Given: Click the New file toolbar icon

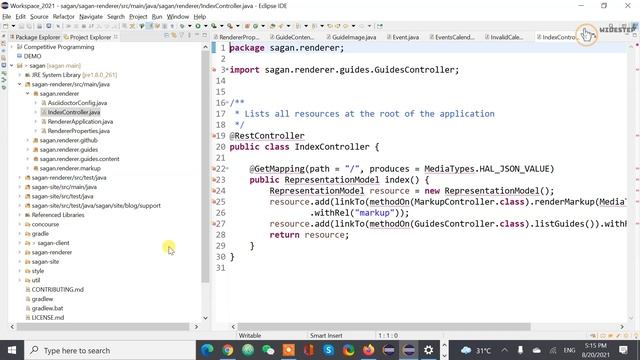Looking at the screenshot, I should click(x=6, y=26).
